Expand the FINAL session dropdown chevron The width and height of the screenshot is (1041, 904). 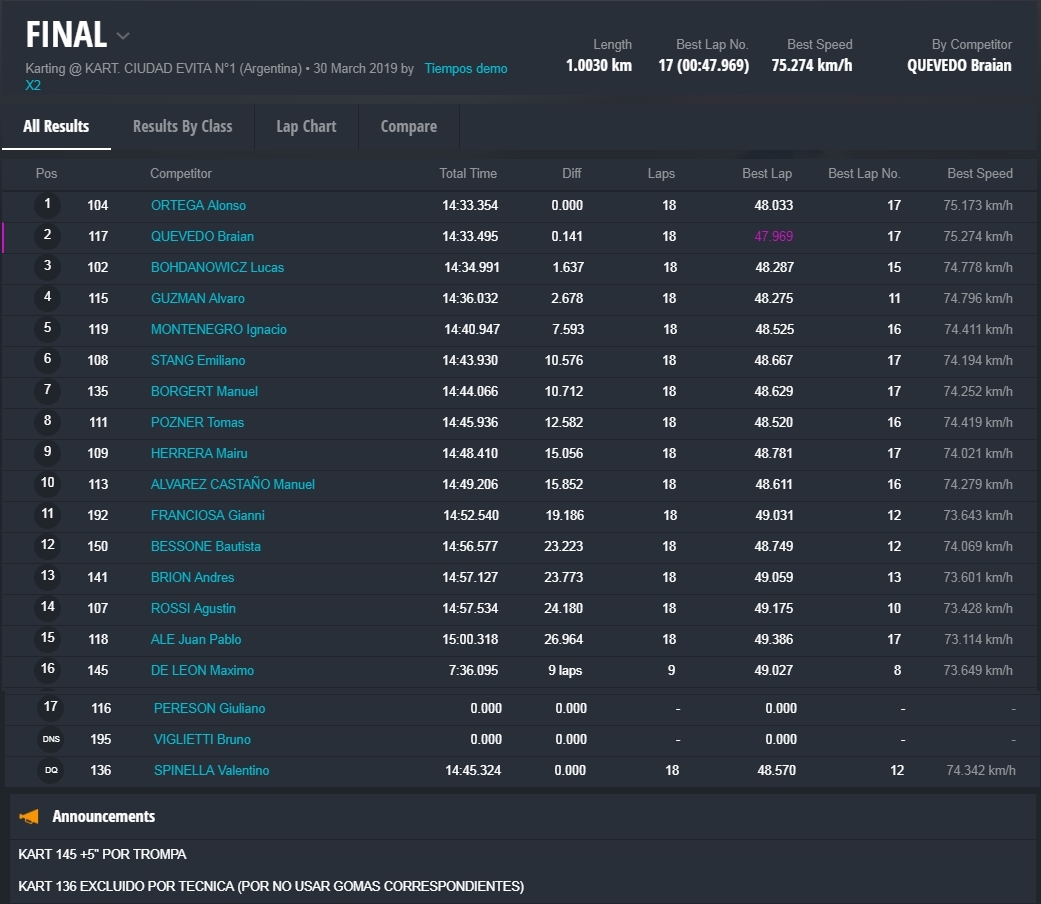click(123, 36)
